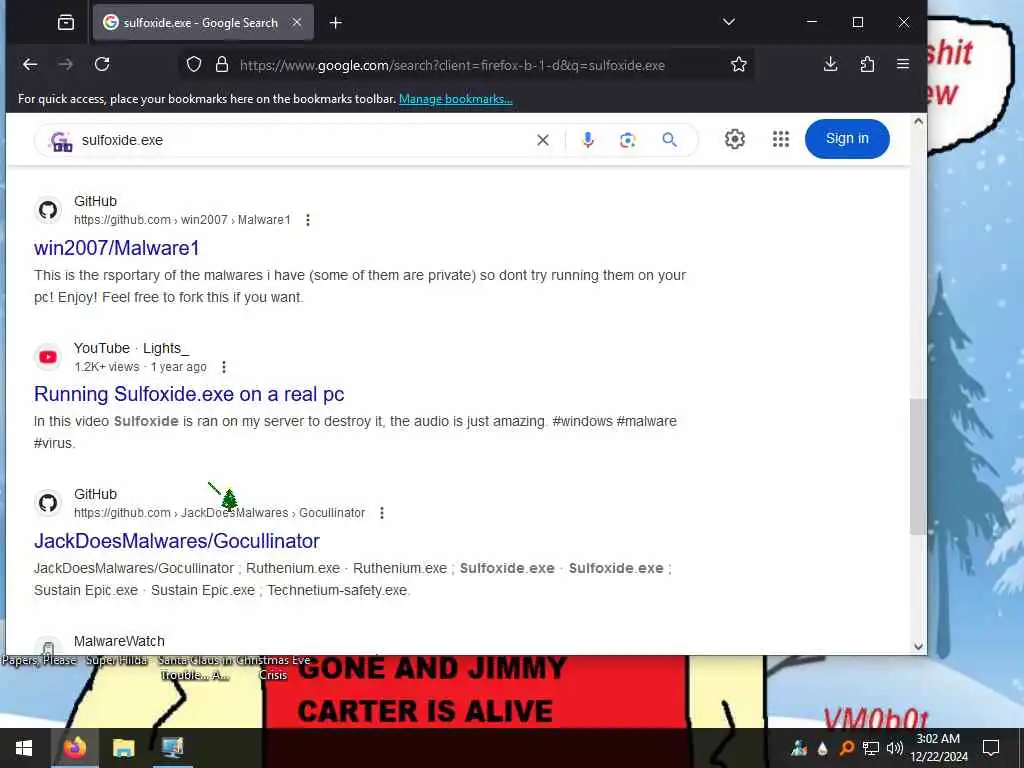Open Running Sulfoxide.exe on a real pc
Viewport: 1024px width, 768px height.
click(189, 394)
